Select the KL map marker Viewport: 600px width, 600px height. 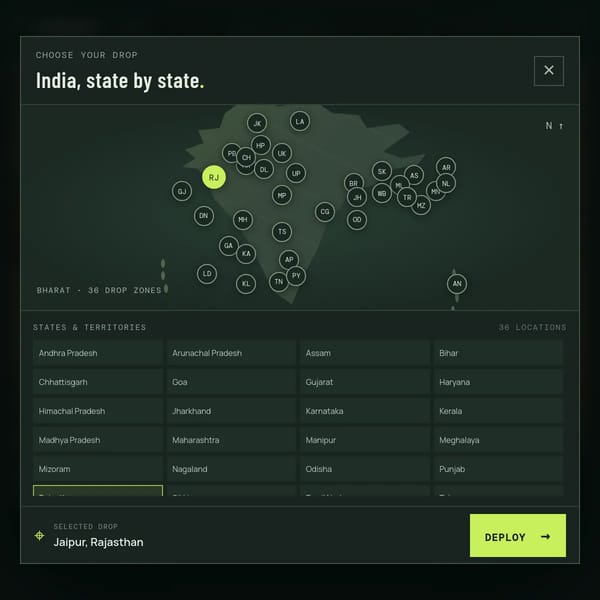246,284
